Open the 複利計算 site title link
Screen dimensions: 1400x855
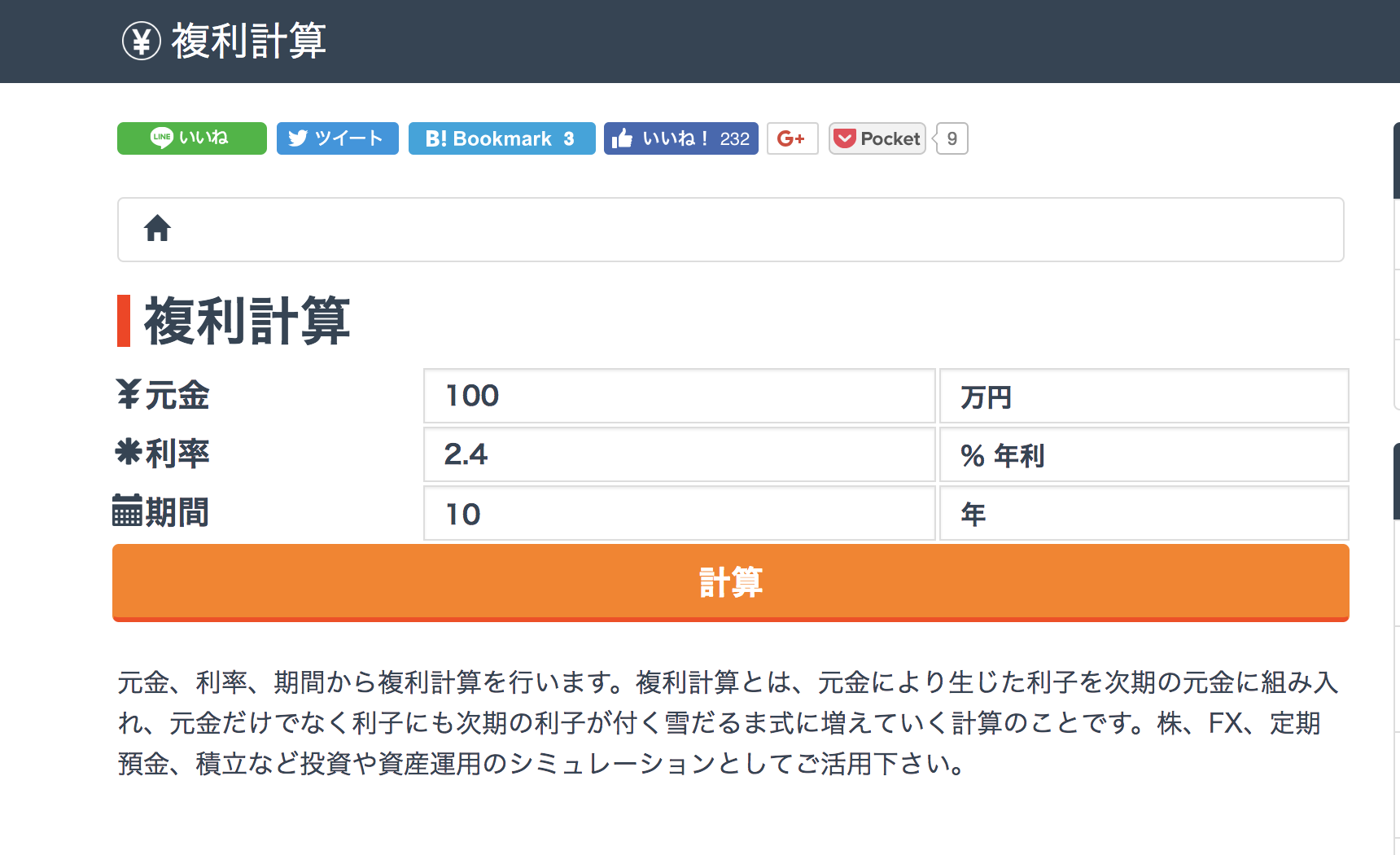pos(248,41)
